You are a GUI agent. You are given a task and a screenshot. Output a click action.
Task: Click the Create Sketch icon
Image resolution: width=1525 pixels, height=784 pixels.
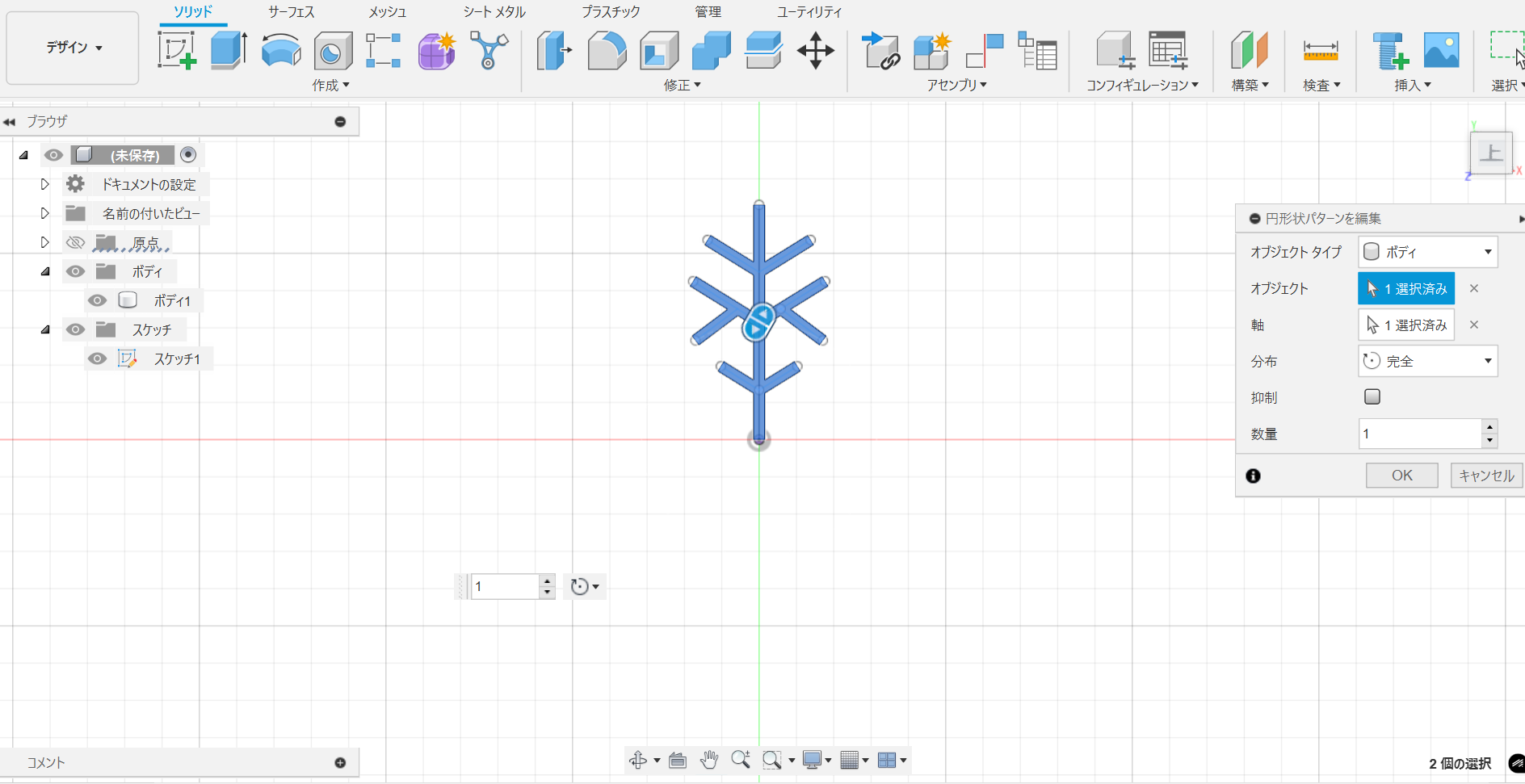coord(177,50)
